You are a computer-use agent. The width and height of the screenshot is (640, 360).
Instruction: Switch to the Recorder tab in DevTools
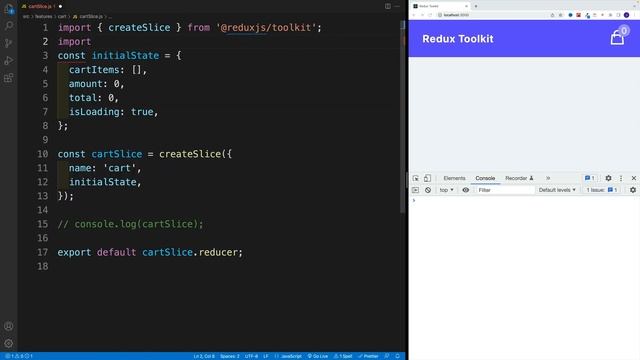click(519, 178)
